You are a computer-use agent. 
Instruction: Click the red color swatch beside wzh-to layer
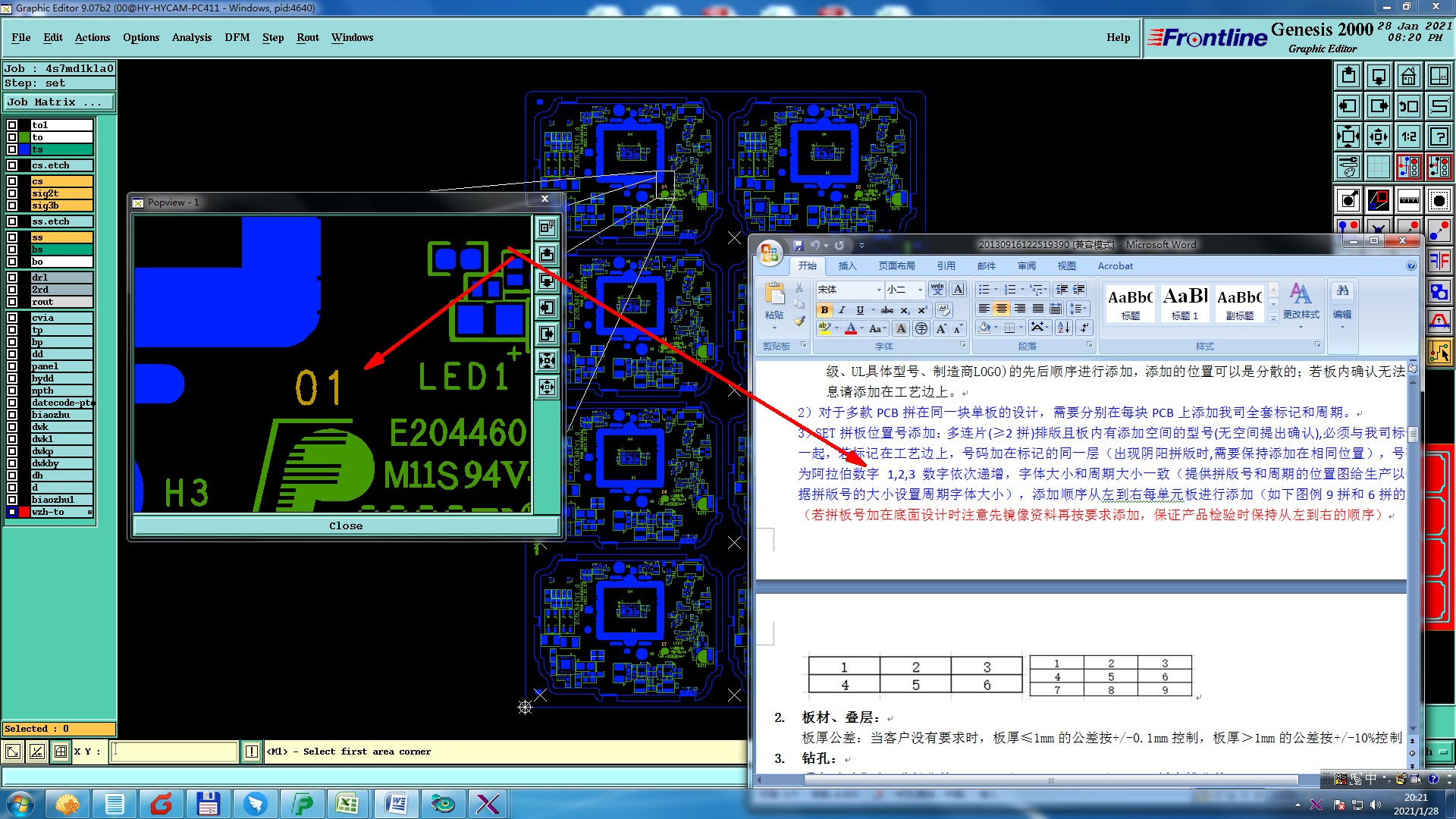(x=24, y=512)
